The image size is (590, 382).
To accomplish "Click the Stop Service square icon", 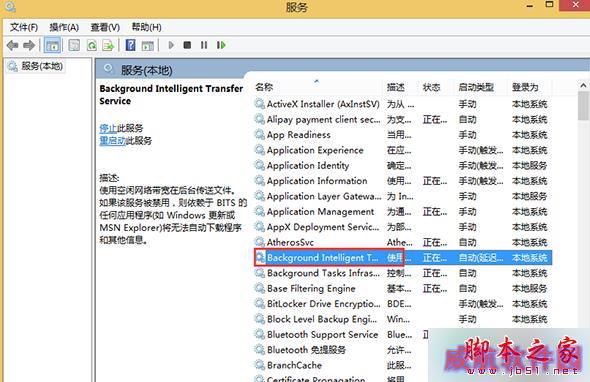I will 187,45.
